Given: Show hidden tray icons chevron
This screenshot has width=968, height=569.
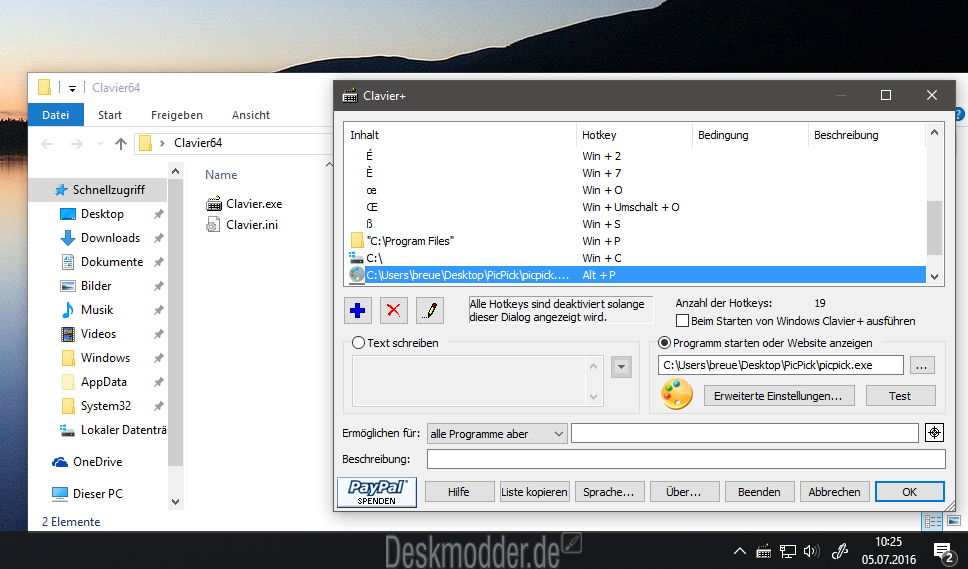Looking at the screenshot, I should tap(740, 551).
